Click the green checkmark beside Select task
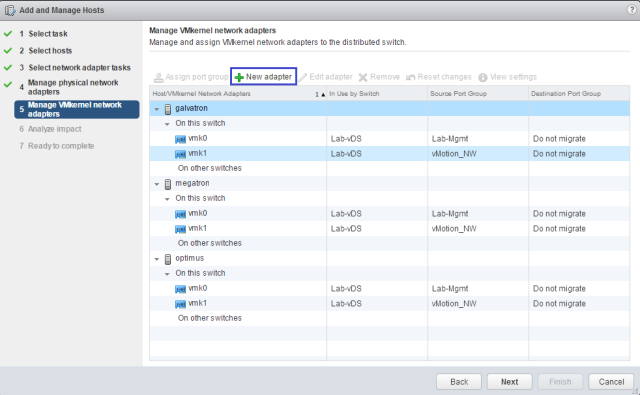 coord(8,33)
